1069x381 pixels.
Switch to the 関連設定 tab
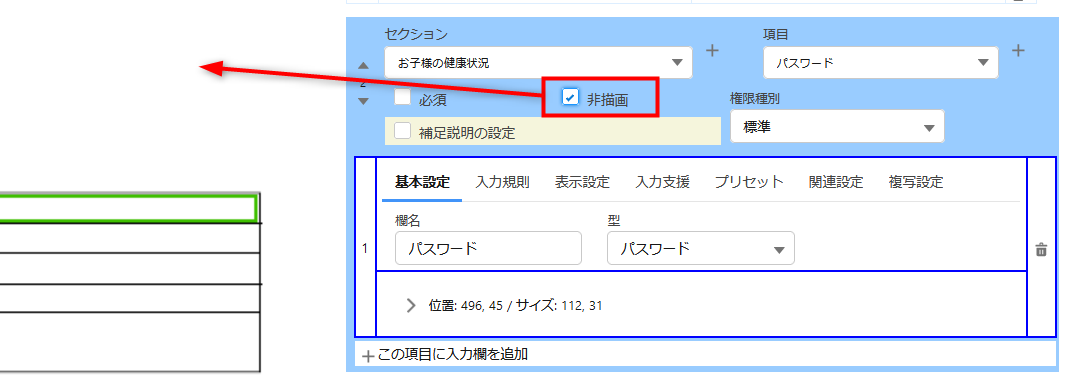[836, 182]
